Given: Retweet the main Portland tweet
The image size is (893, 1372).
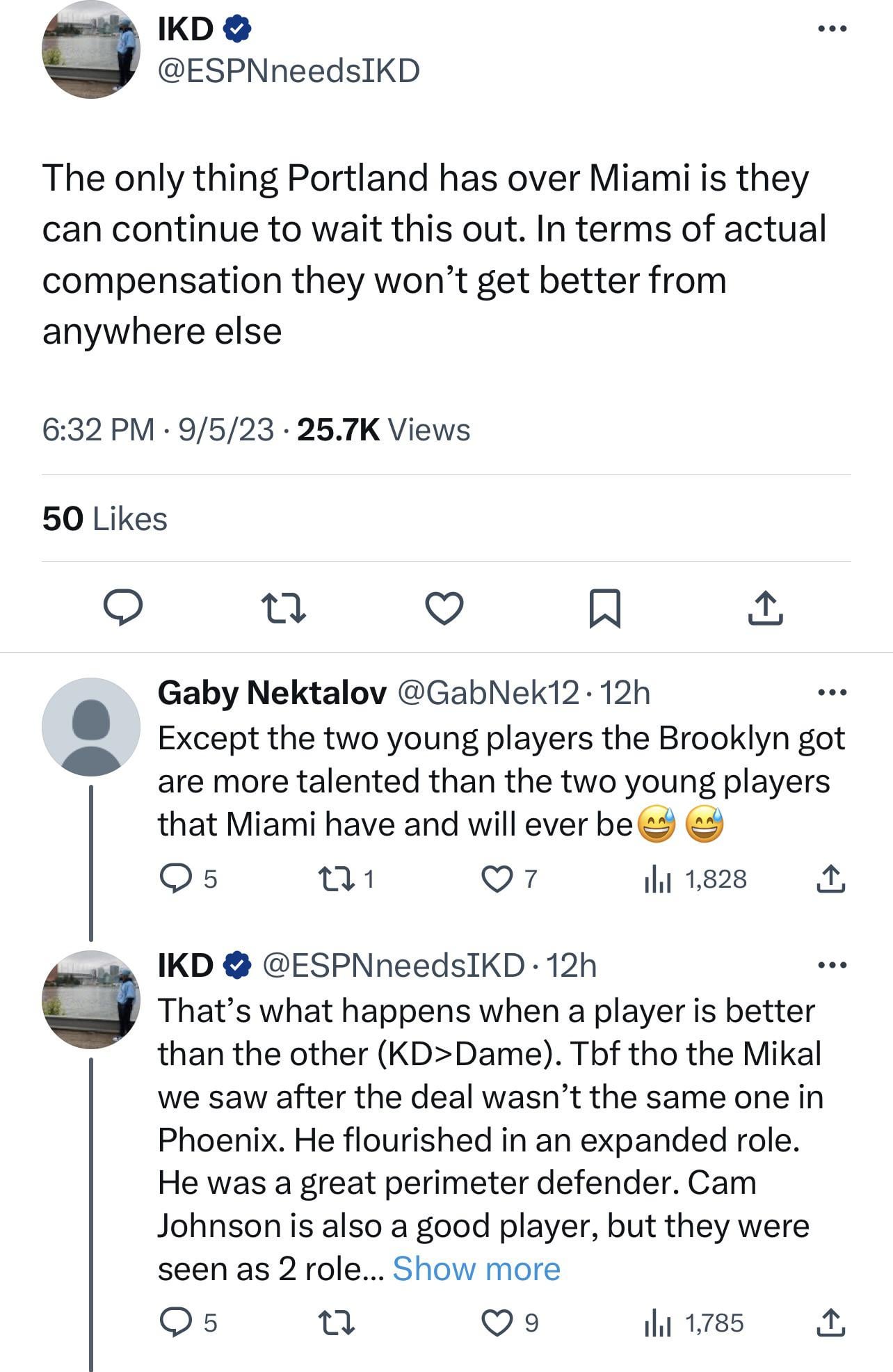Looking at the screenshot, I should coord(282,607).
